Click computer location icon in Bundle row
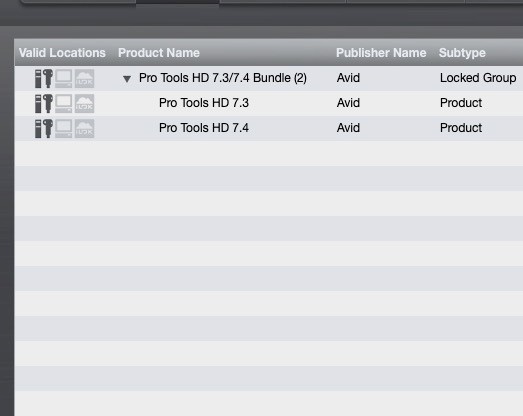523x416 pixels. coord(63,79)
